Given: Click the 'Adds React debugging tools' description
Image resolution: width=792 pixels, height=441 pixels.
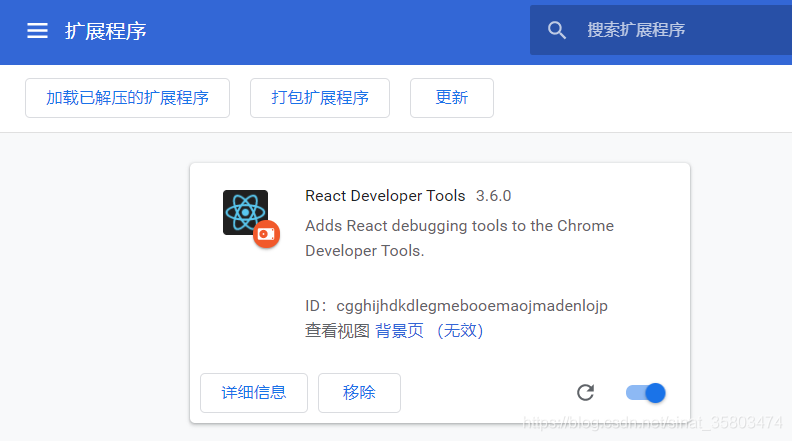Looking at the screenshot, I should tap(459, 238).
